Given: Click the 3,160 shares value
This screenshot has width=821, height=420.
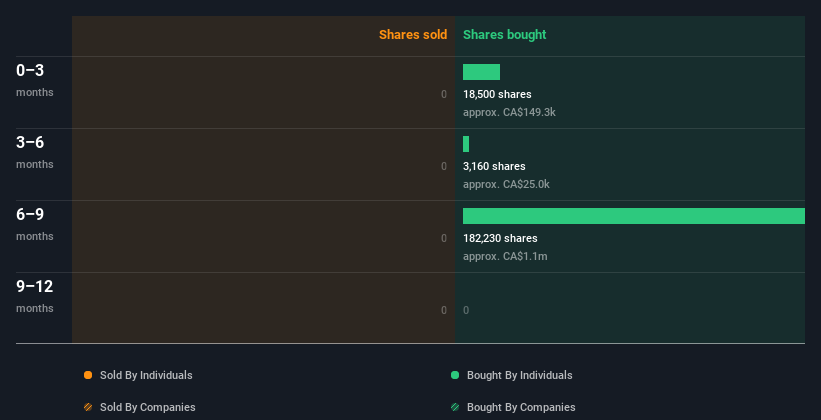Looking at the screenshot, I should [x=494, y=166].
